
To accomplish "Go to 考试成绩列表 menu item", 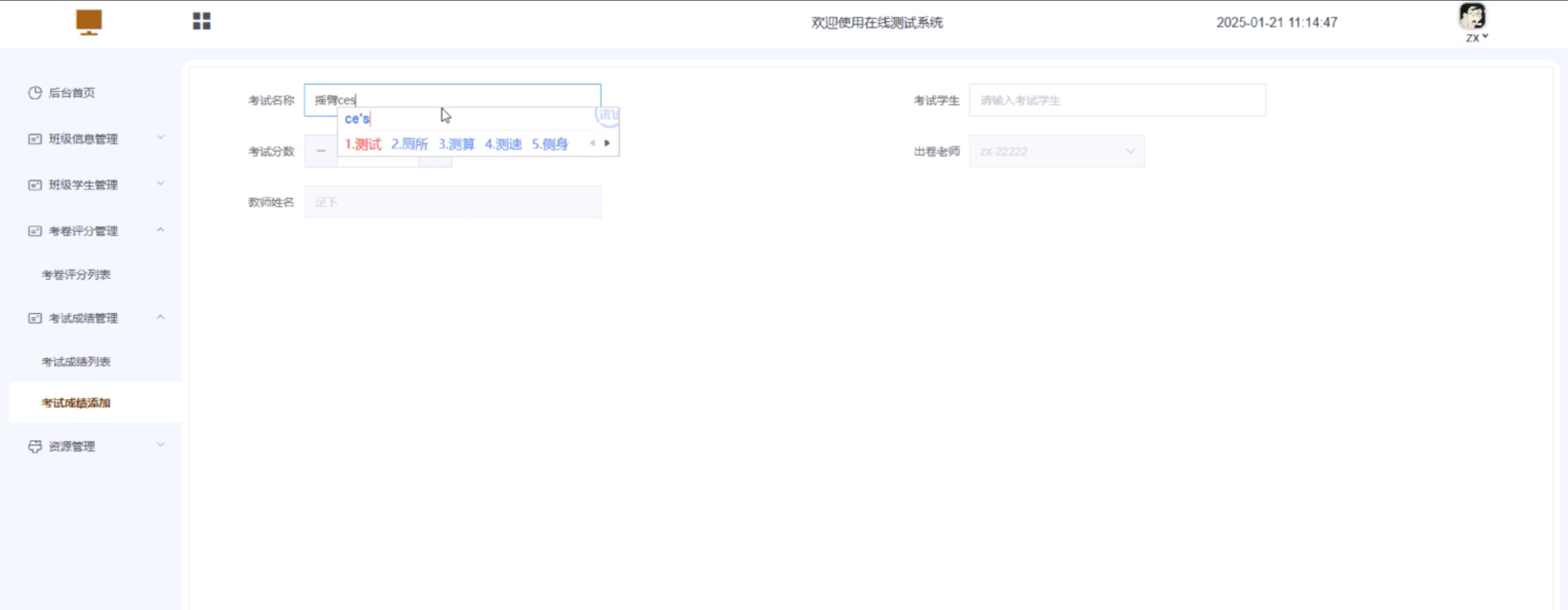I will tap(76, 361).
